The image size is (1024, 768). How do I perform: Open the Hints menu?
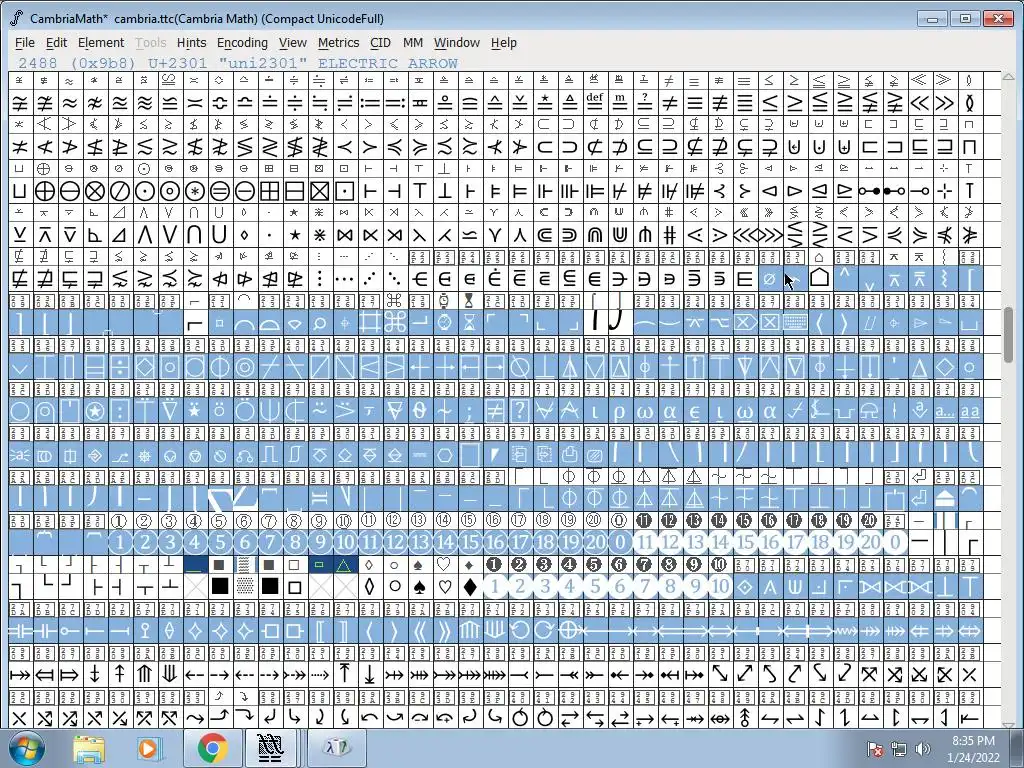tap(191, 42)
